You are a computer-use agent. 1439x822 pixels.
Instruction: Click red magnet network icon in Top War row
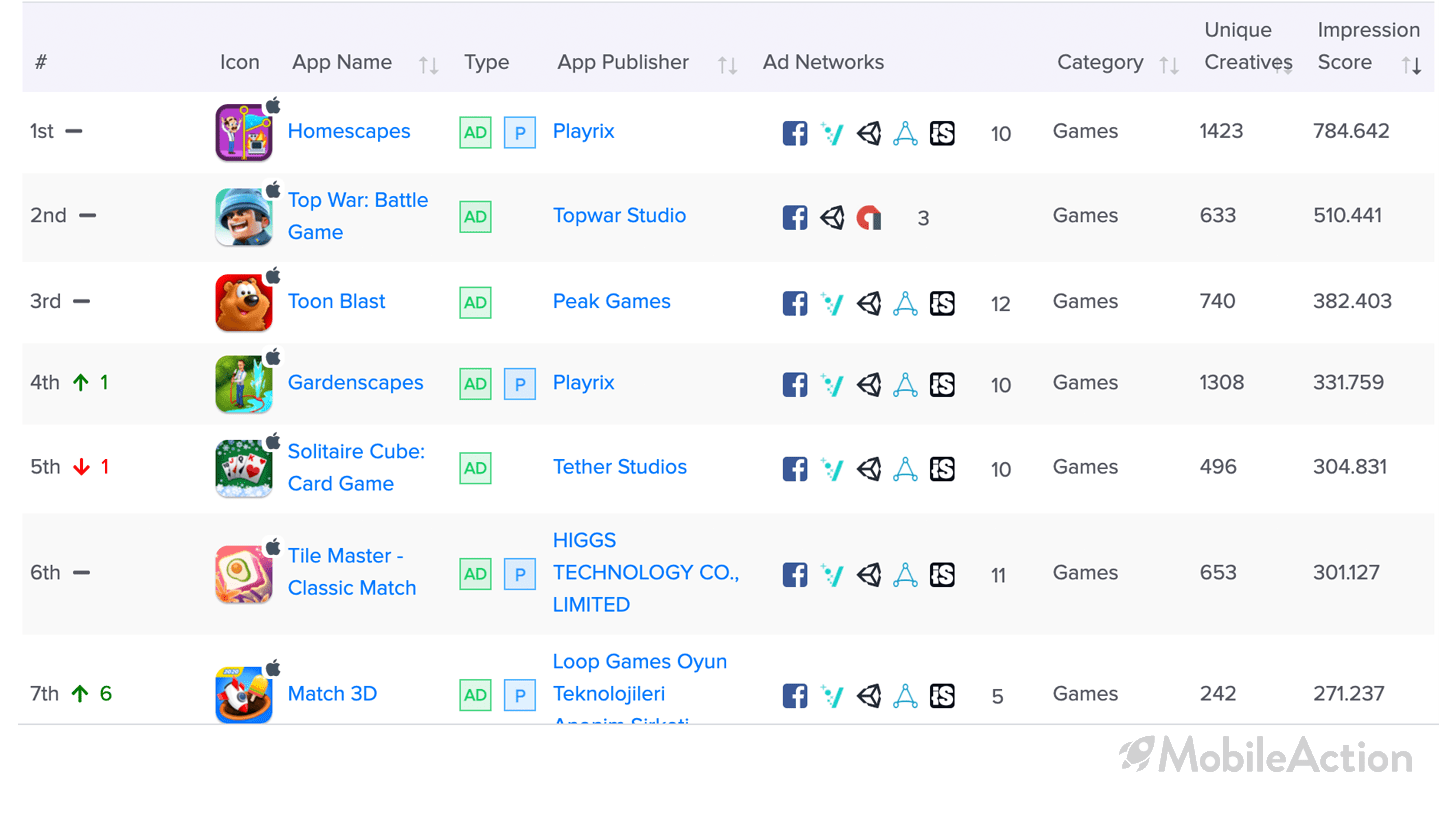coord(869,217)
